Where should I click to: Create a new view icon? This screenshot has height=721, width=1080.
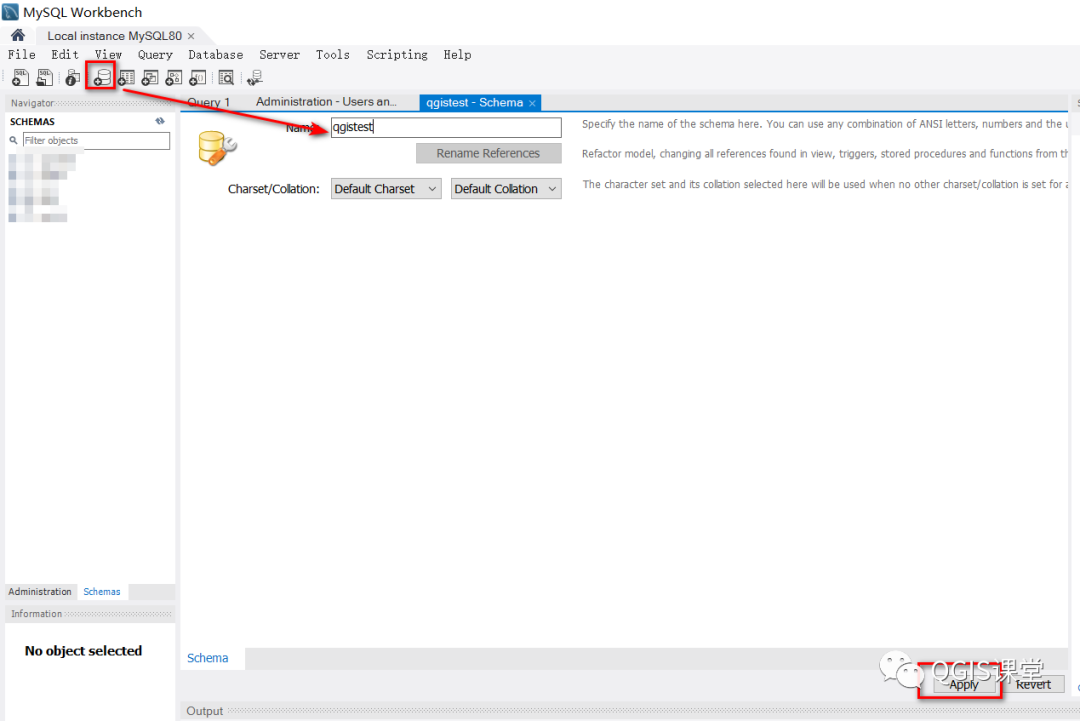[149, 78]
